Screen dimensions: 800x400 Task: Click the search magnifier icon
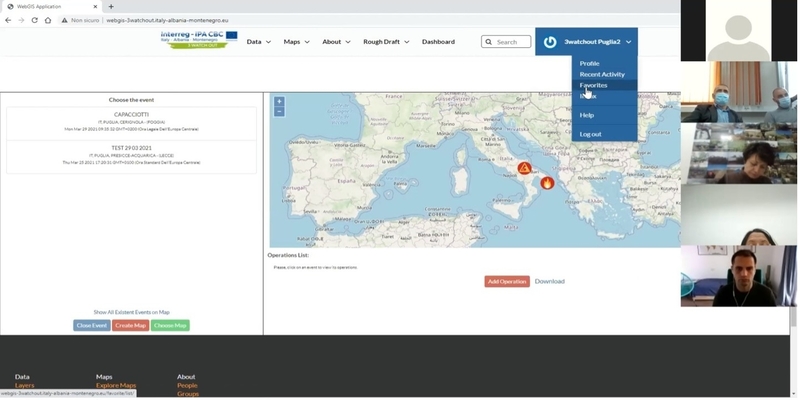pos(489,42)
